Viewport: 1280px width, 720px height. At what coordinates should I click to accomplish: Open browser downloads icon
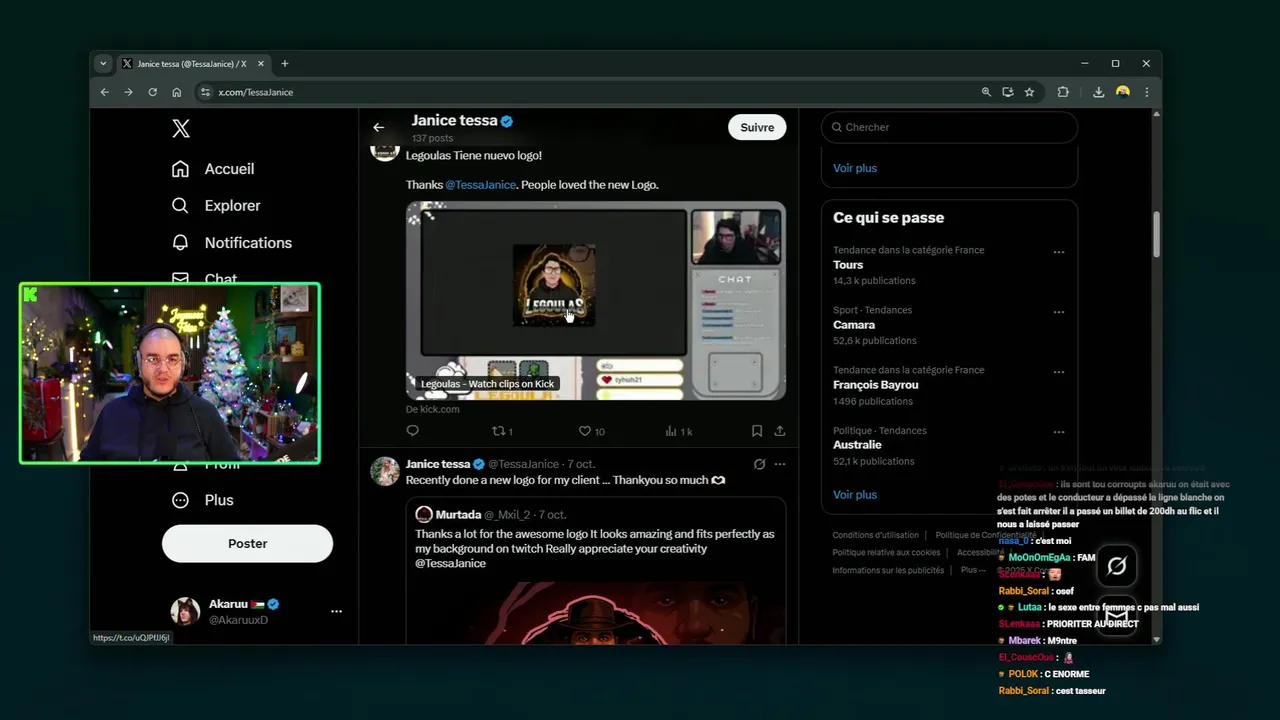[1098, 92]
